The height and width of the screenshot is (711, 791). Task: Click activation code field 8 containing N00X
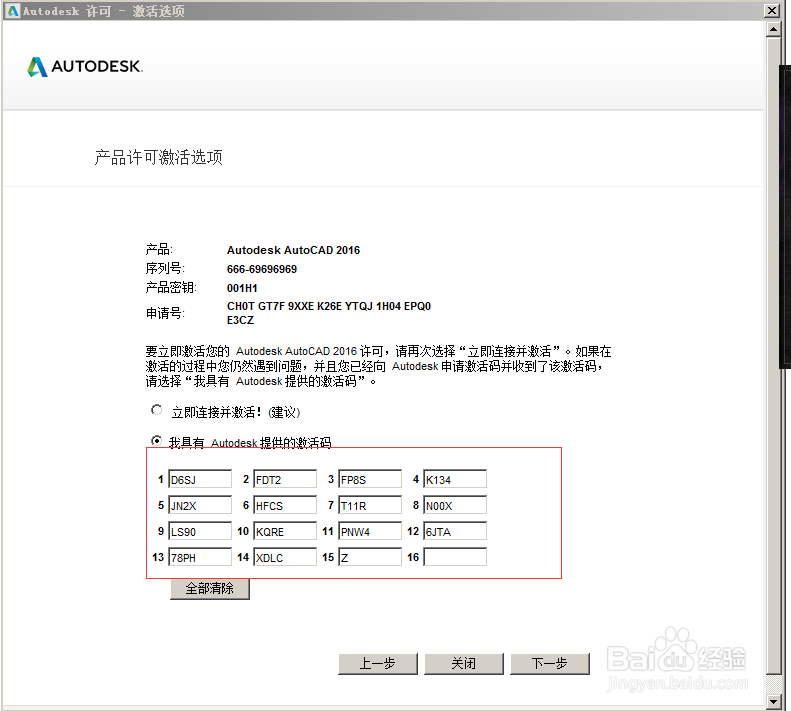(x=455, y=505)
